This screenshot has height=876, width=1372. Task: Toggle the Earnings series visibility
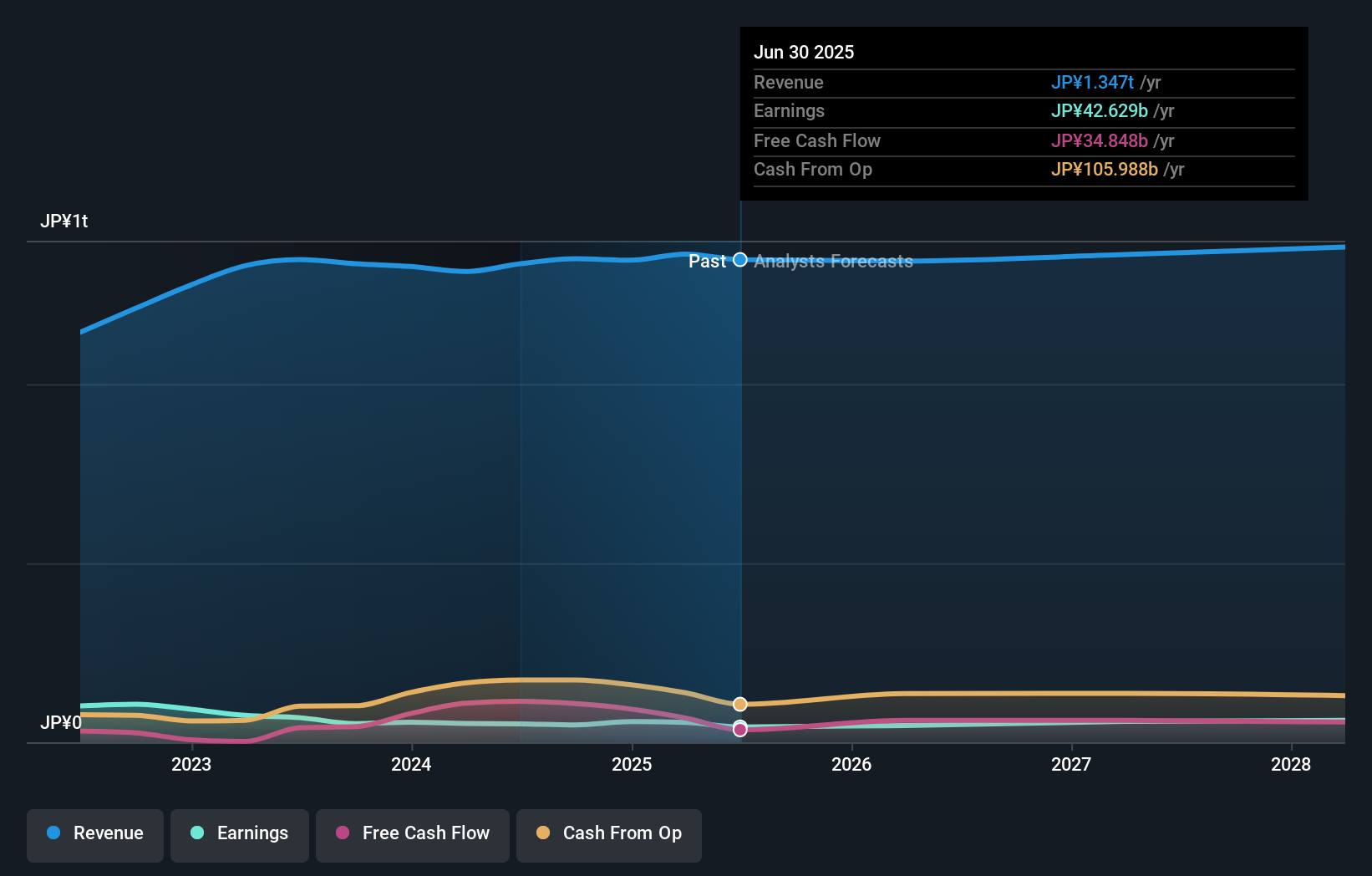(x=240, y=833)
